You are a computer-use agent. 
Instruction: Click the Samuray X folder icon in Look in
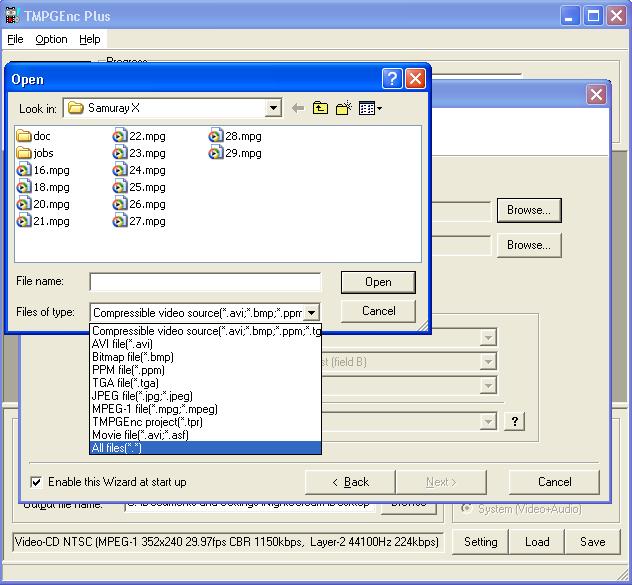click(75, 108)
